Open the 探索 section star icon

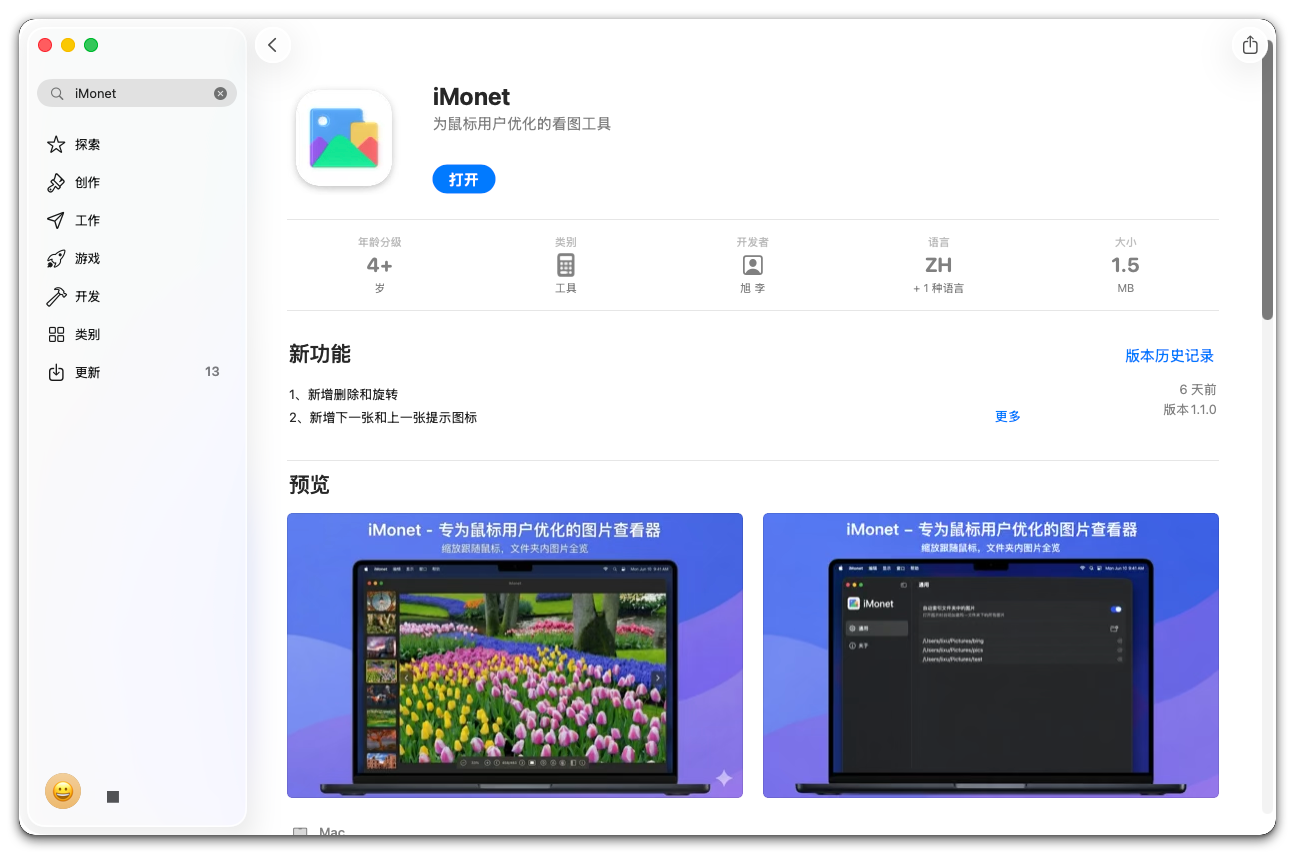[57, 145]
